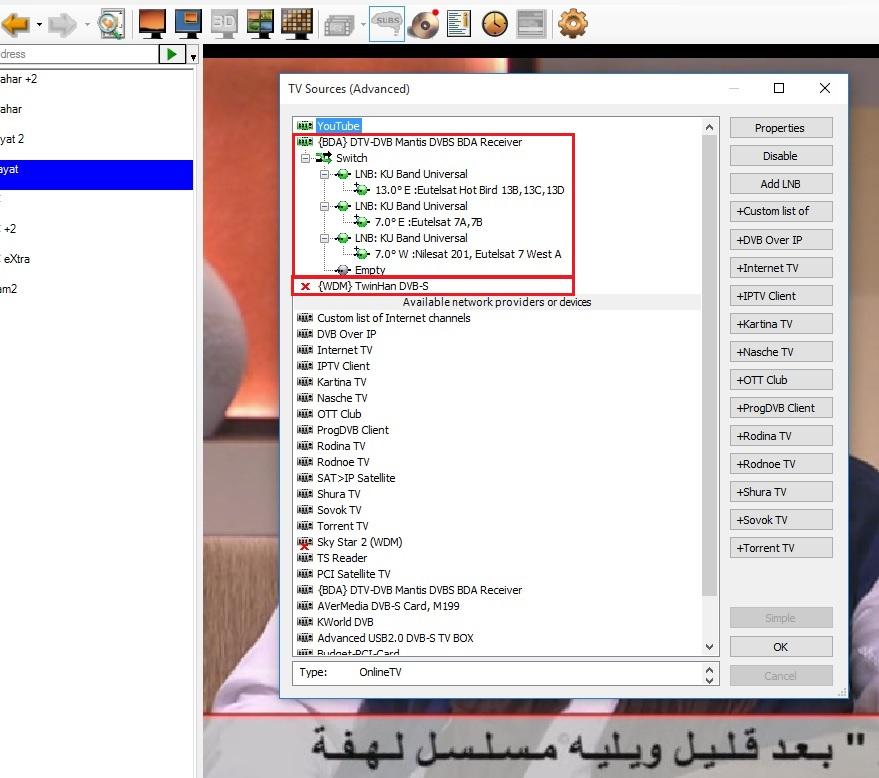Click the four-picture multi-view monitor icon
The image size is (879, 778).
point(261,24)
